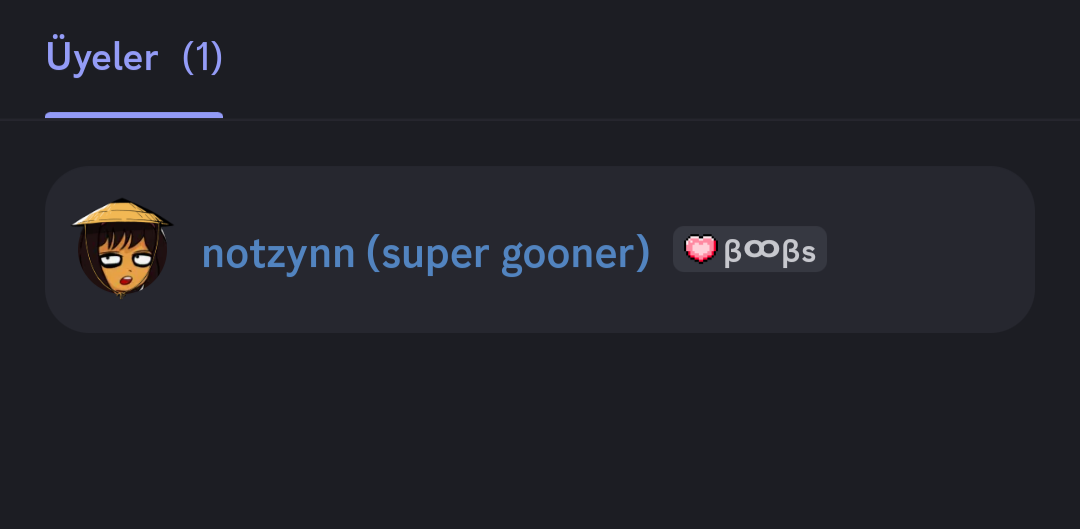Click the (super gooner) nickname text
This screenshot has height=529, width=1080.
[x=508, y=254]
